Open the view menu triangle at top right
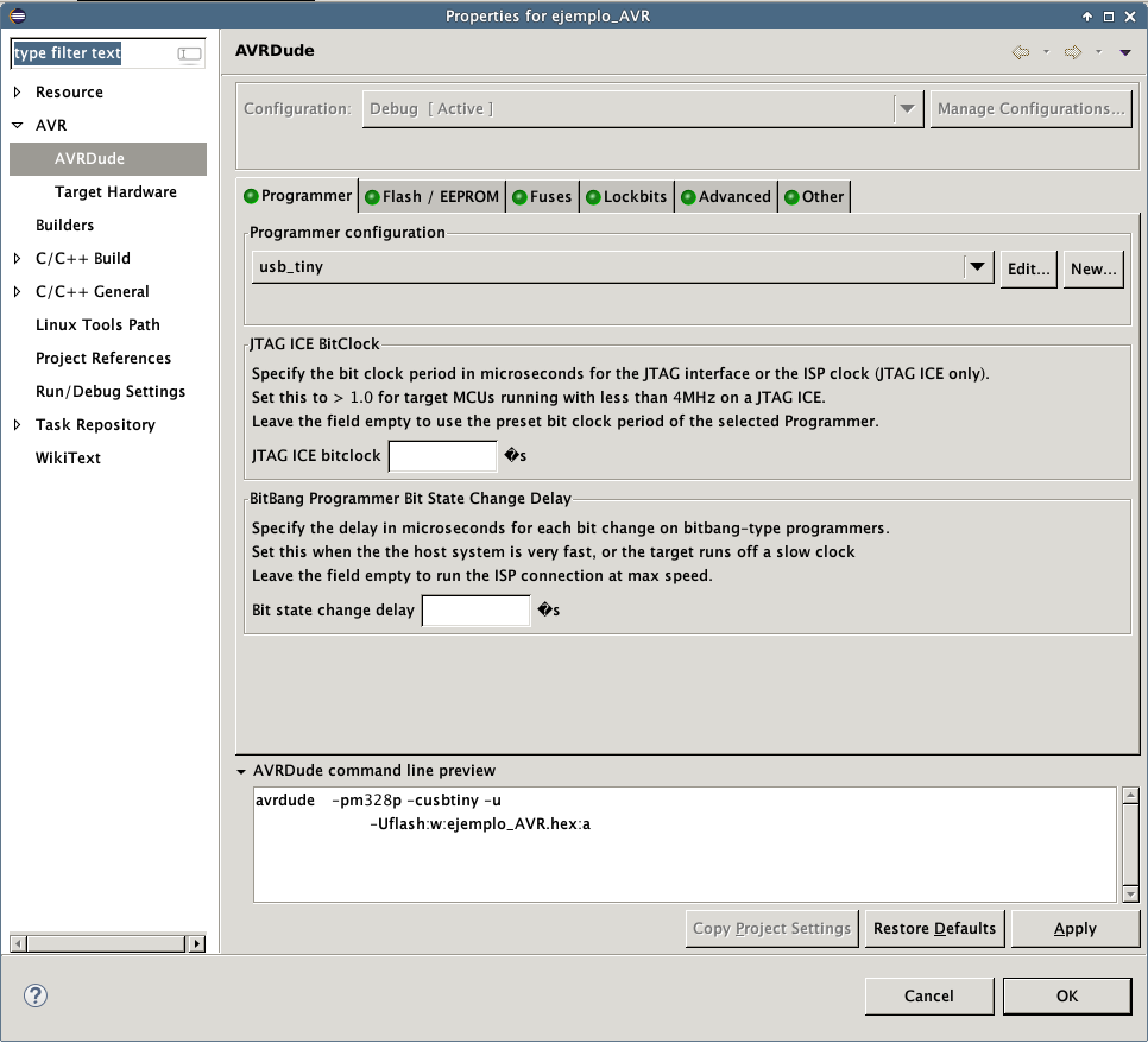This screenshot has width=1148, height=1043. tap(1125, 53)
